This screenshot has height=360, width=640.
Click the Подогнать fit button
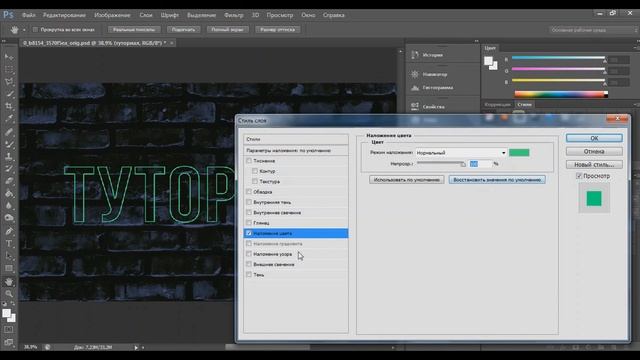click(x=184, y=29)
